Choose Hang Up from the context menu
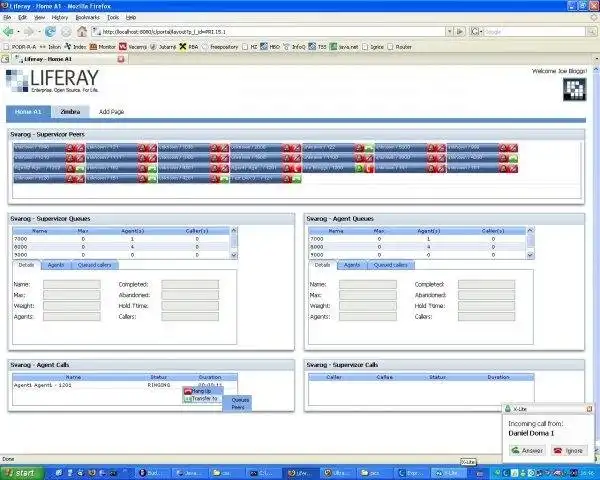The width and height of the screenshot is (600, 480). point(202,391)
